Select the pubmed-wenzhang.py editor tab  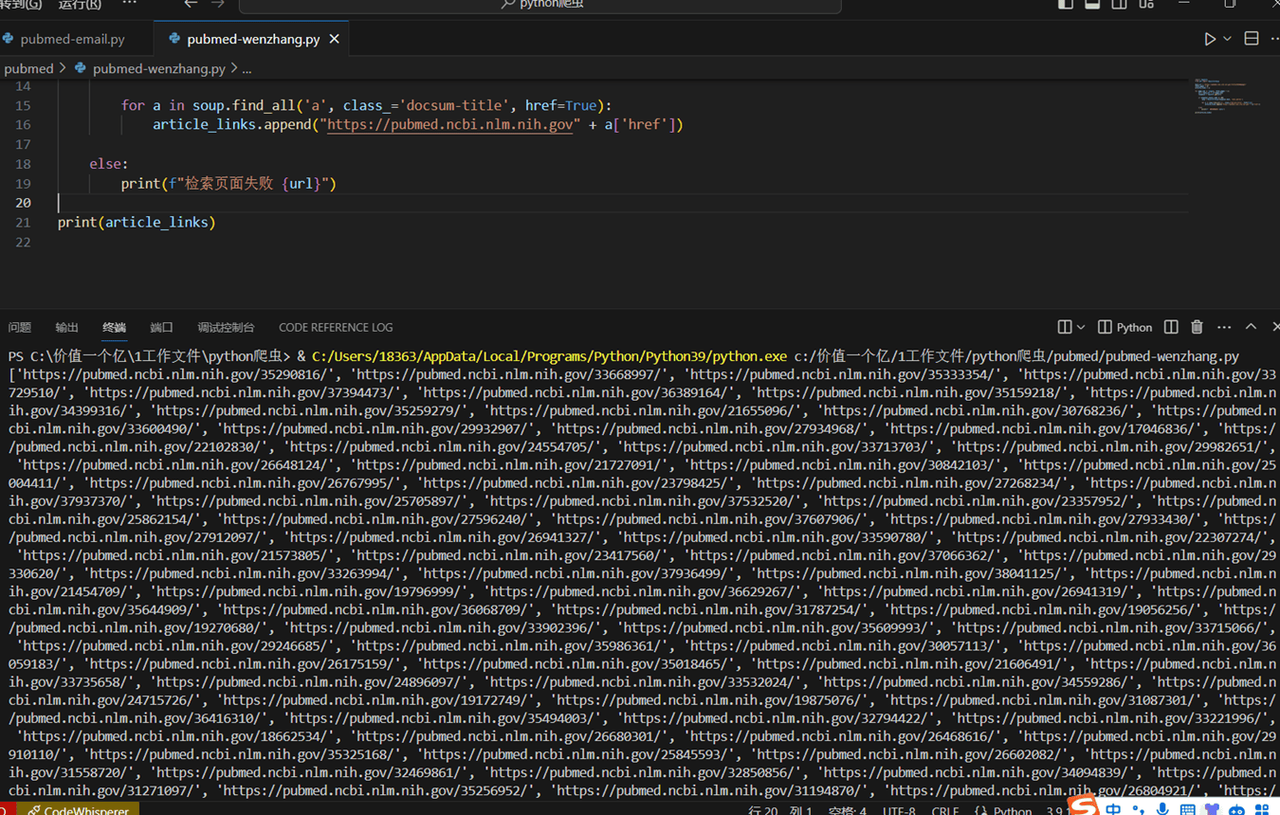click(x=252, y=39)
